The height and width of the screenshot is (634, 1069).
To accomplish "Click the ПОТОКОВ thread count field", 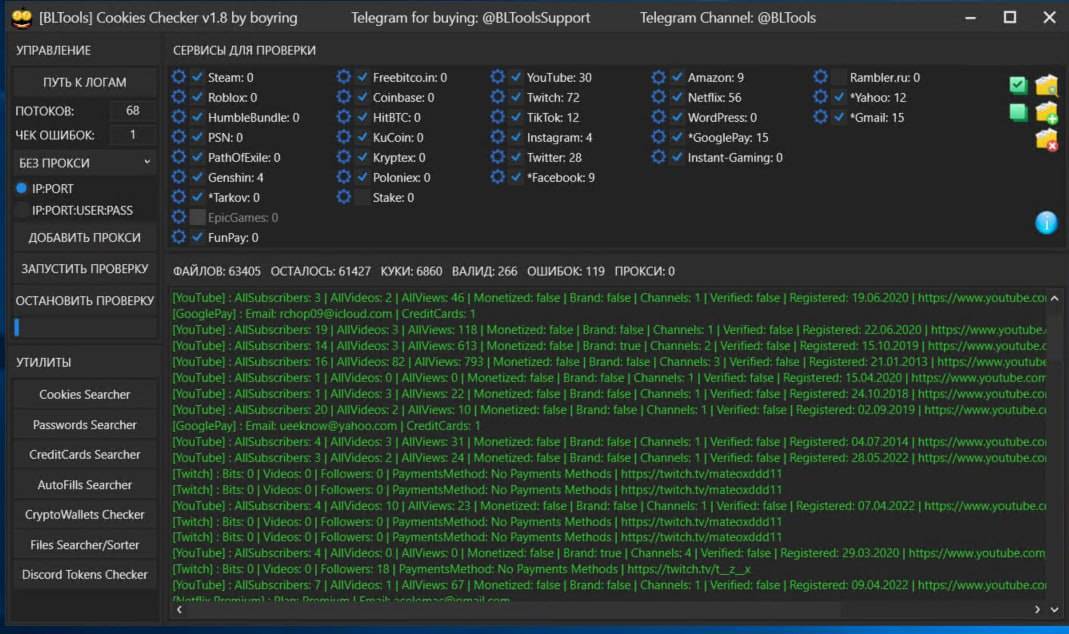I will (x=132, y=111).
